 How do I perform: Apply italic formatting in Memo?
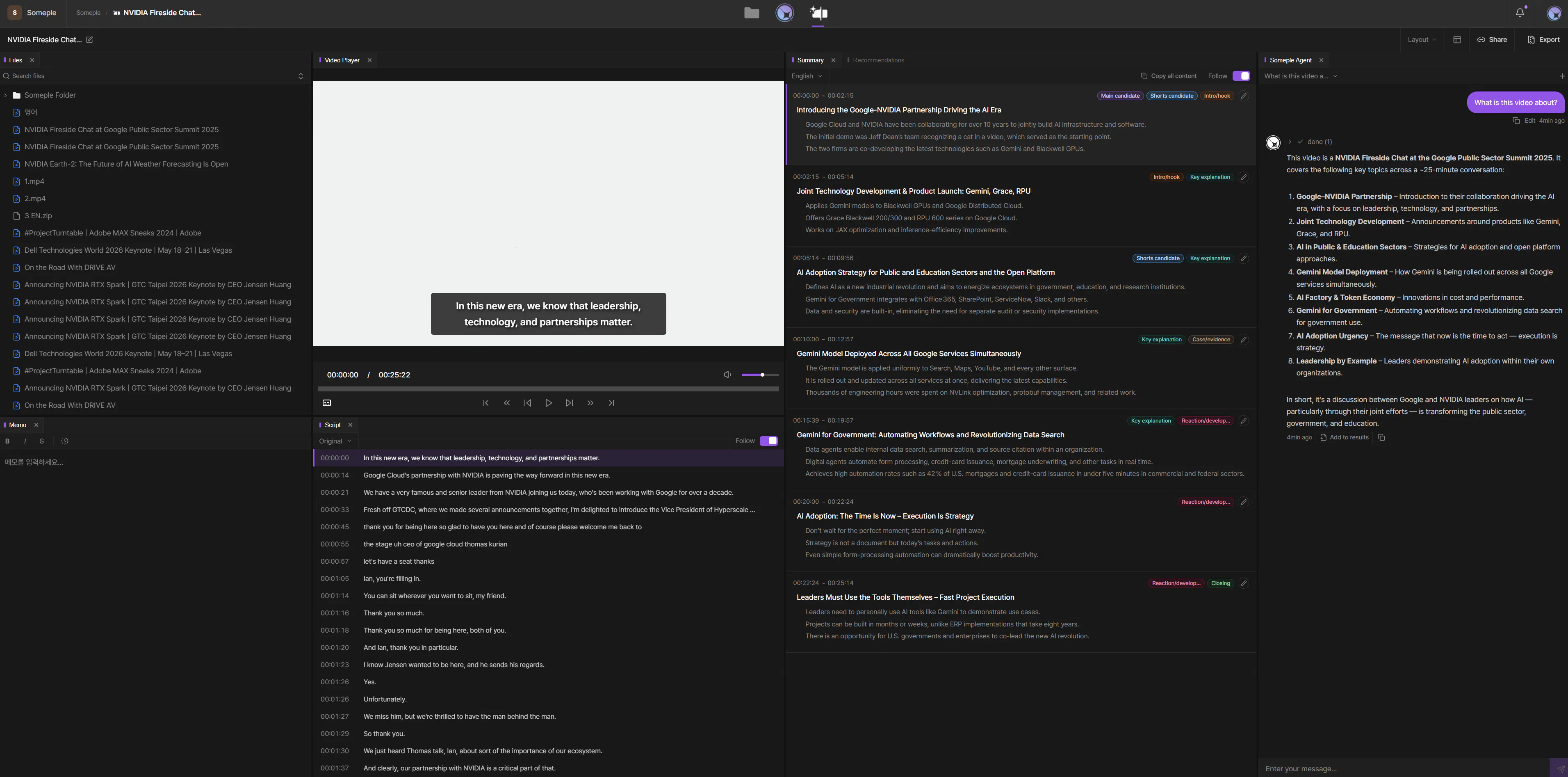(x=25, y=441)
